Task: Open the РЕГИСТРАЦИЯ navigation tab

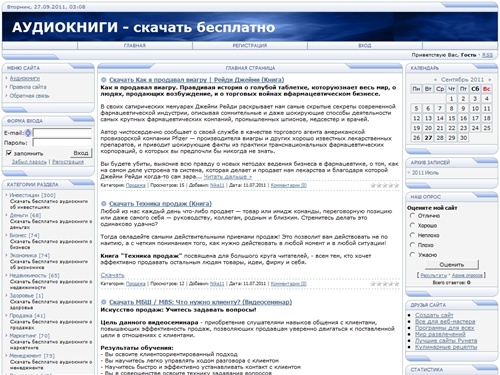Action: [250, 45]
